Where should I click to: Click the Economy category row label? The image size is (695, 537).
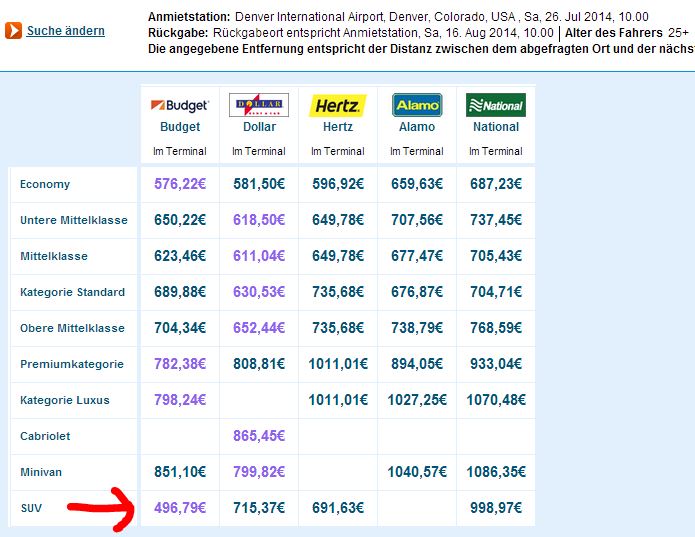[45, 184]
